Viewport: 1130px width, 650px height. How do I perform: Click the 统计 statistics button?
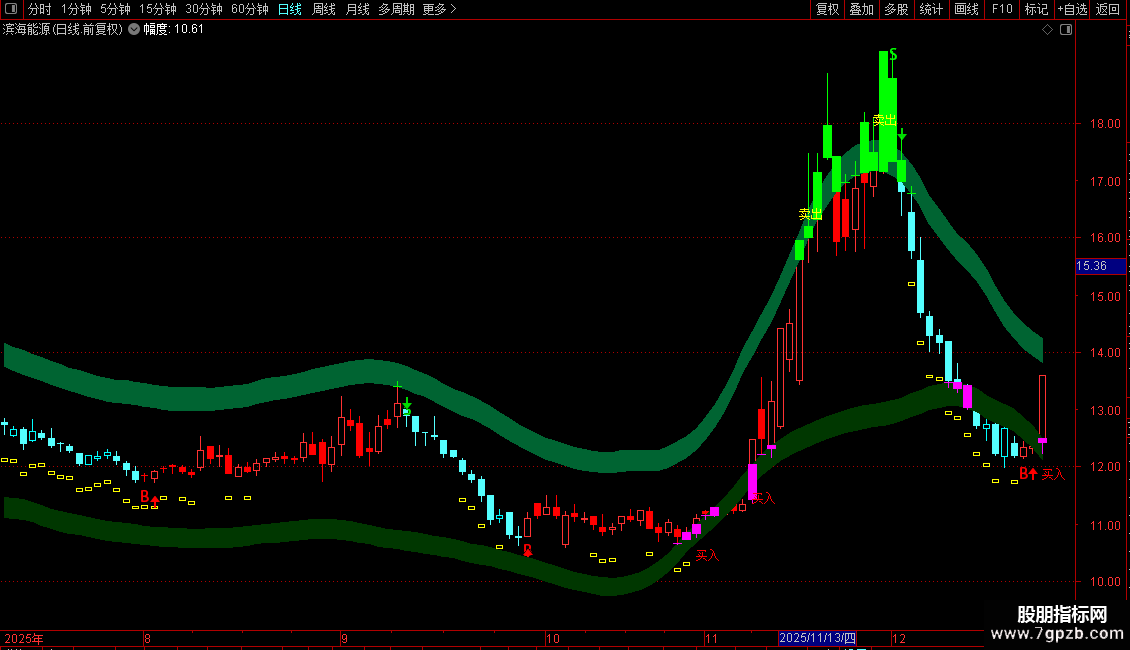pos(930,9)
